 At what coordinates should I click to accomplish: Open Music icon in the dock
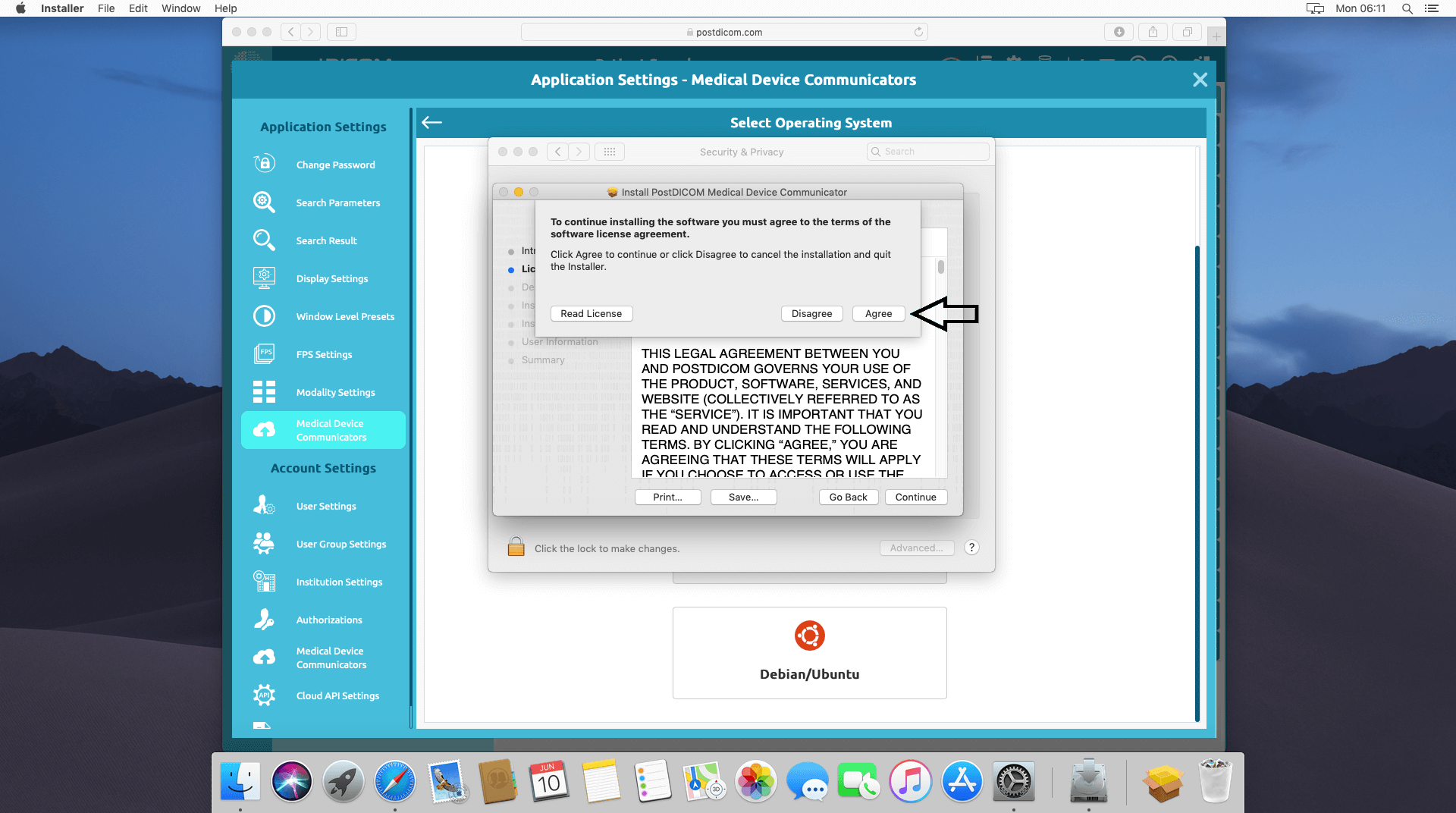[910, 782]
